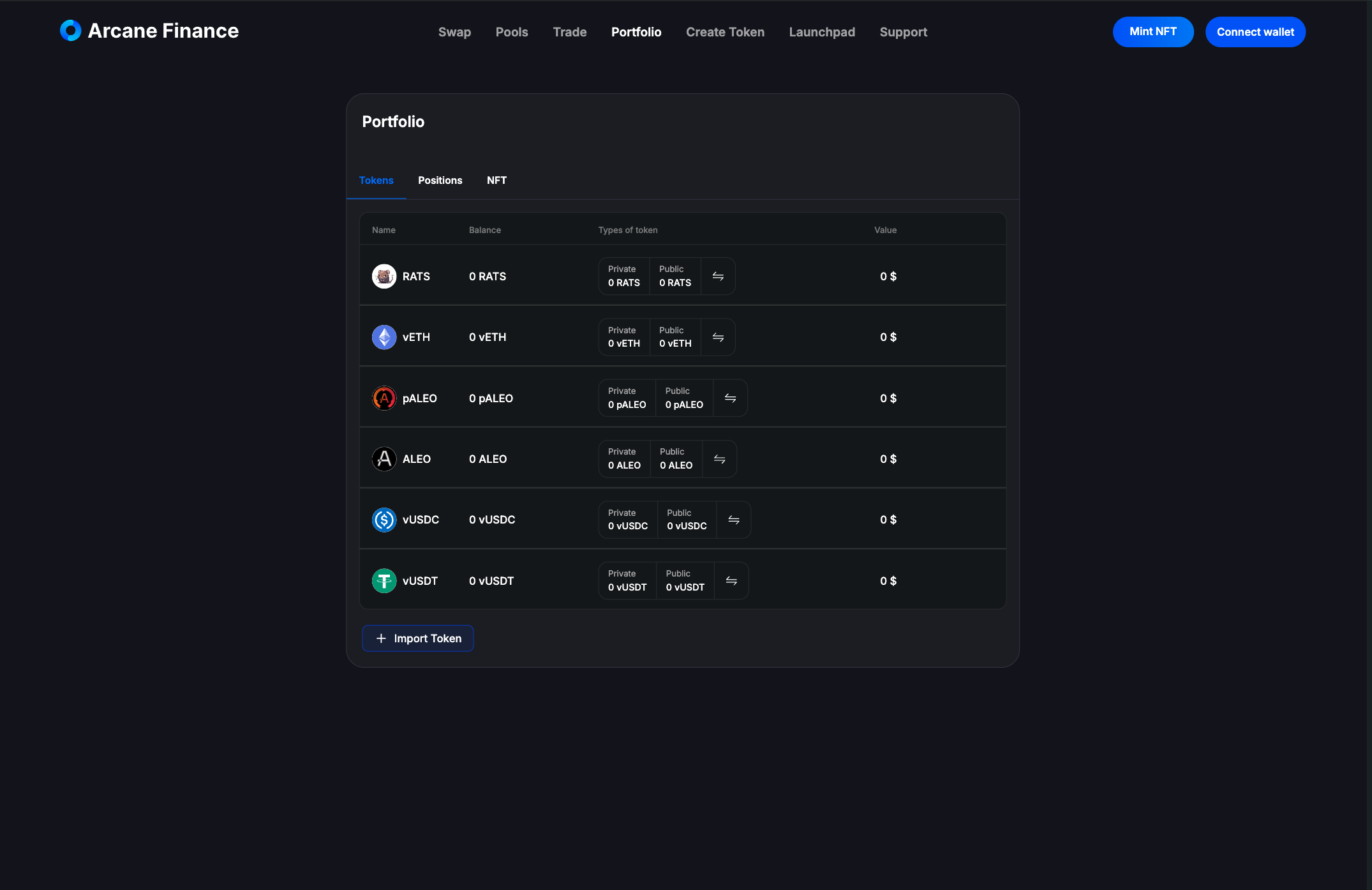The height and width of the screenshot is (890, 1372).
Task: Convert pALEO private/public via swap arrows
Action: [x=731, y=398]
